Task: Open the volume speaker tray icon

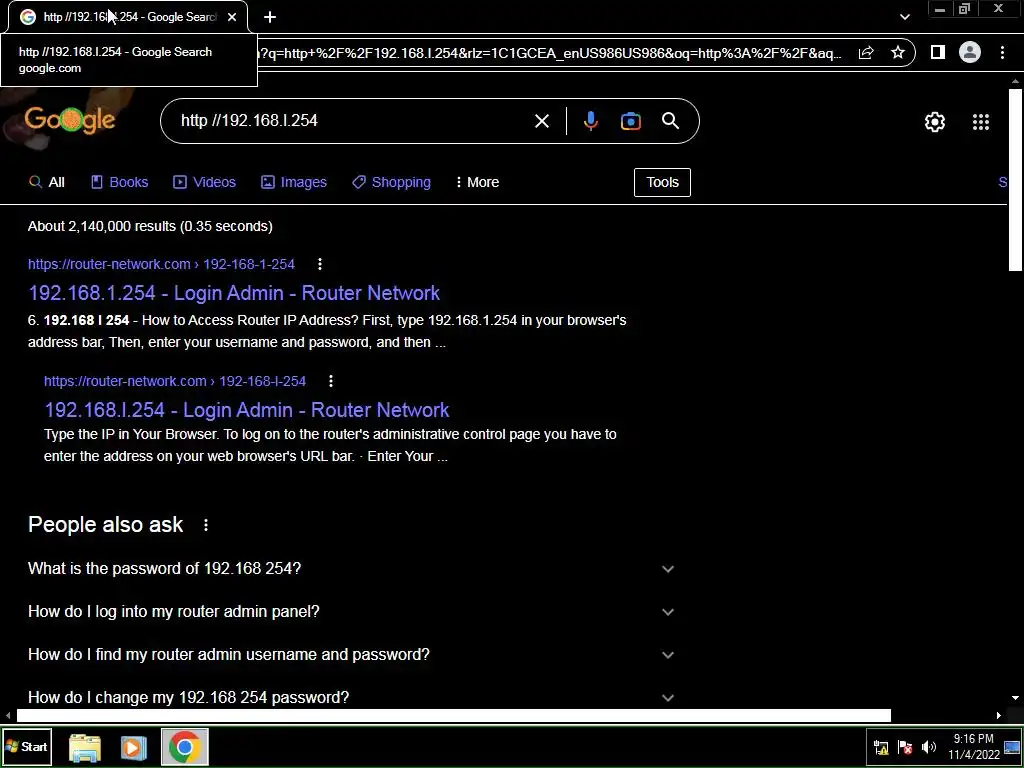Action: pos(928,747)
